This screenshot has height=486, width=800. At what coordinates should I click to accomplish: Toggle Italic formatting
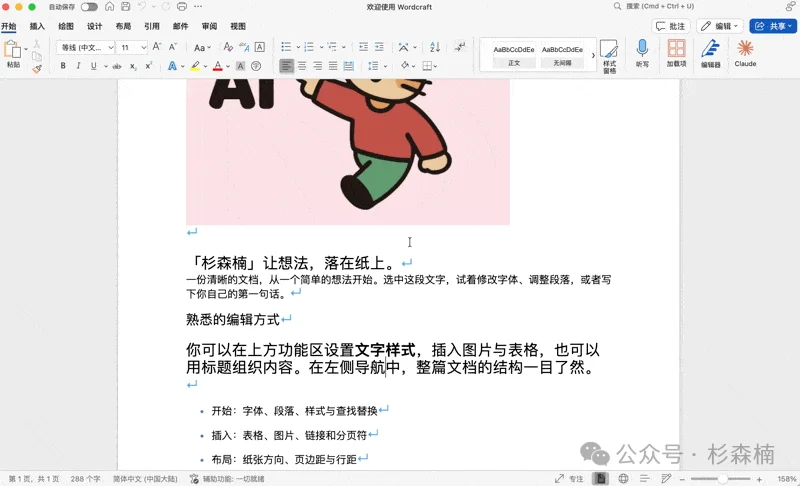click(78, 66)
